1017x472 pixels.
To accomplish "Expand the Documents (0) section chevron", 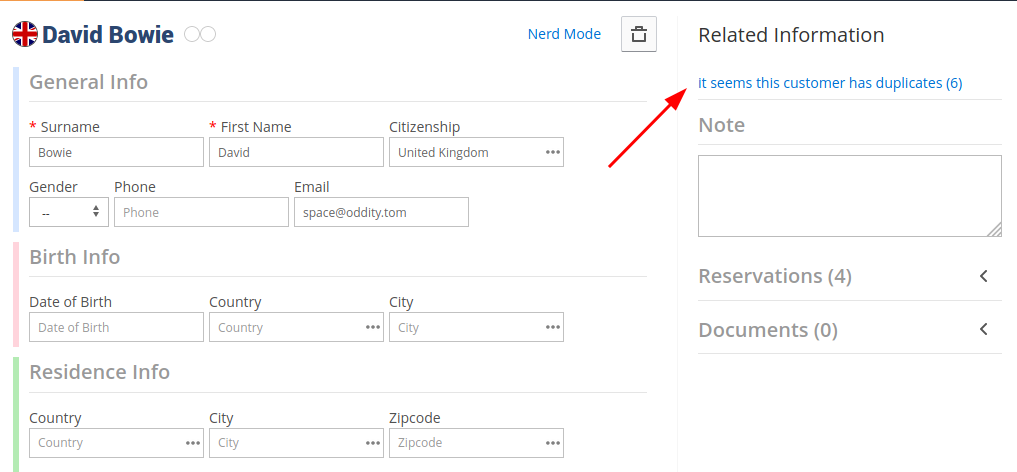I will point(984,329).
